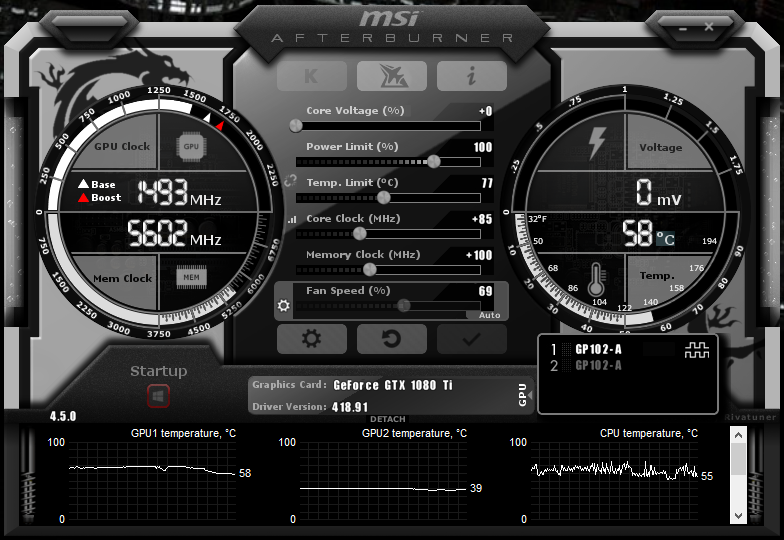Click the Temp. Limit 77 value field
This screenshot has height=540, width=784.
pyautogui.click(x=487, y=183)
